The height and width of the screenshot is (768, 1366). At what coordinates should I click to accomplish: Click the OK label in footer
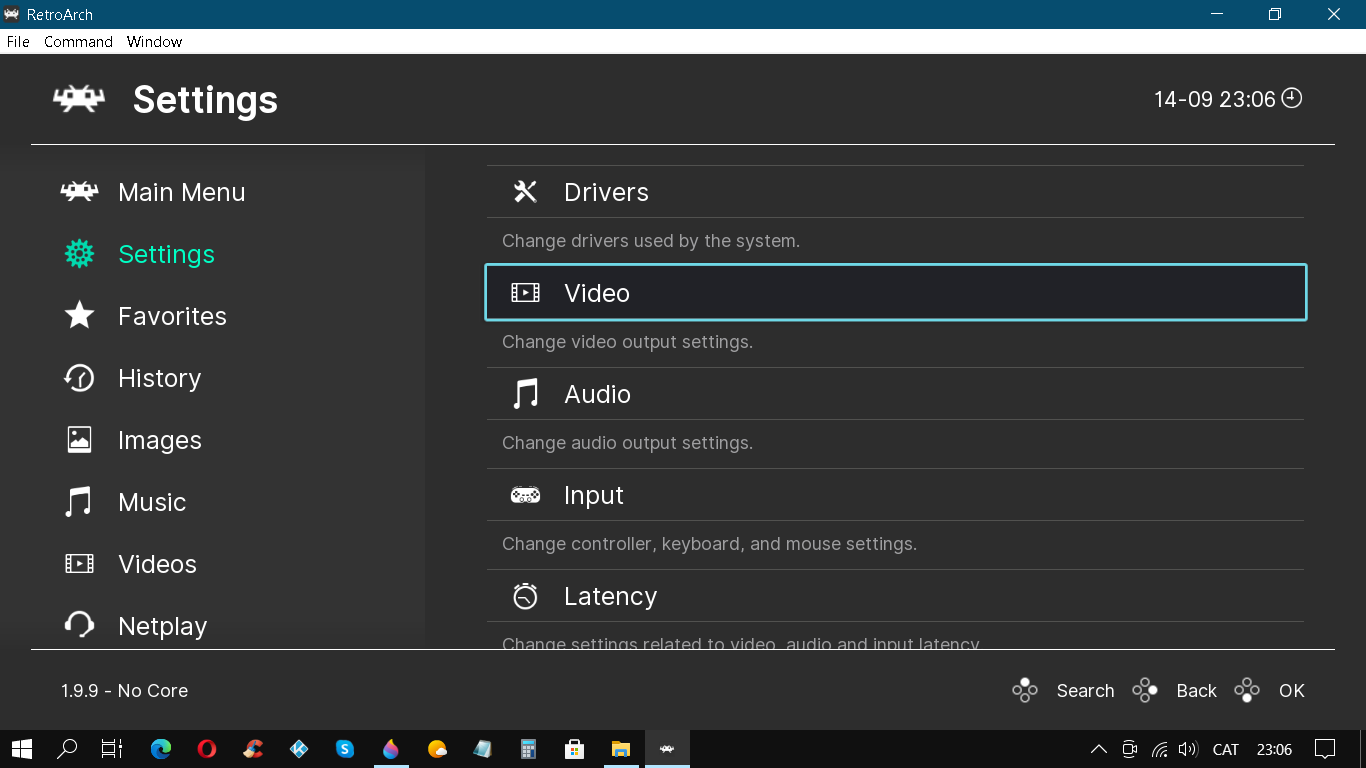(1292, 690)
